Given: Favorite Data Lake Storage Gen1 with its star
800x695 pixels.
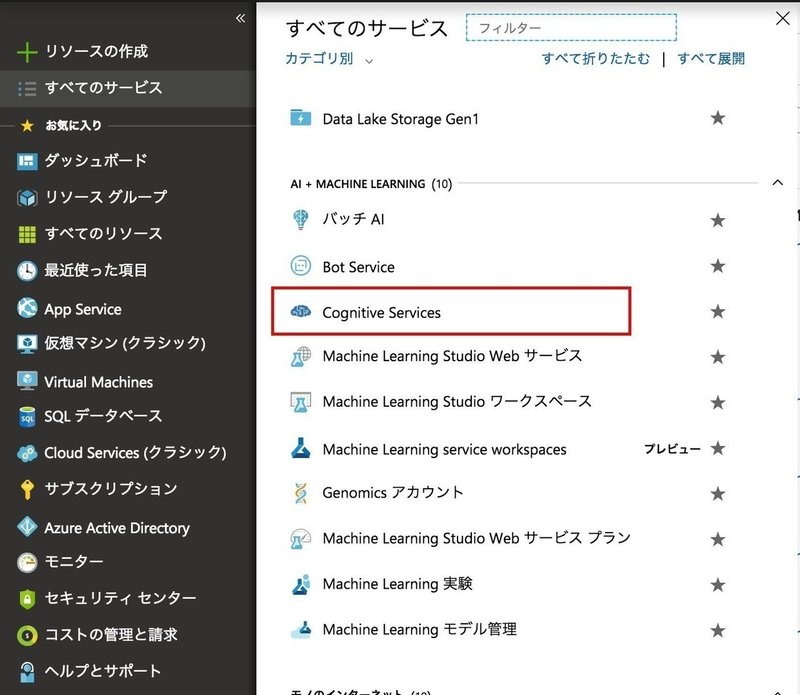Looking at the screenshot, I should tap(718, 118).
